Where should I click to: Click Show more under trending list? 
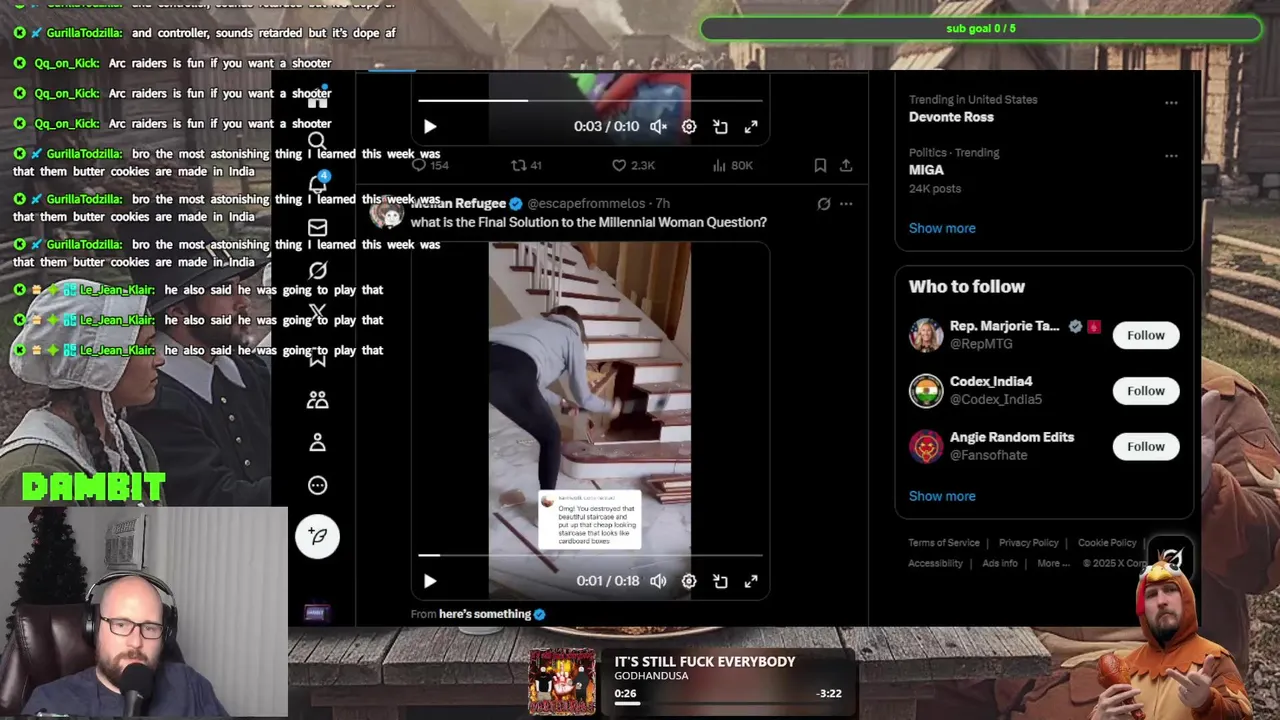[x=942, y=228]
